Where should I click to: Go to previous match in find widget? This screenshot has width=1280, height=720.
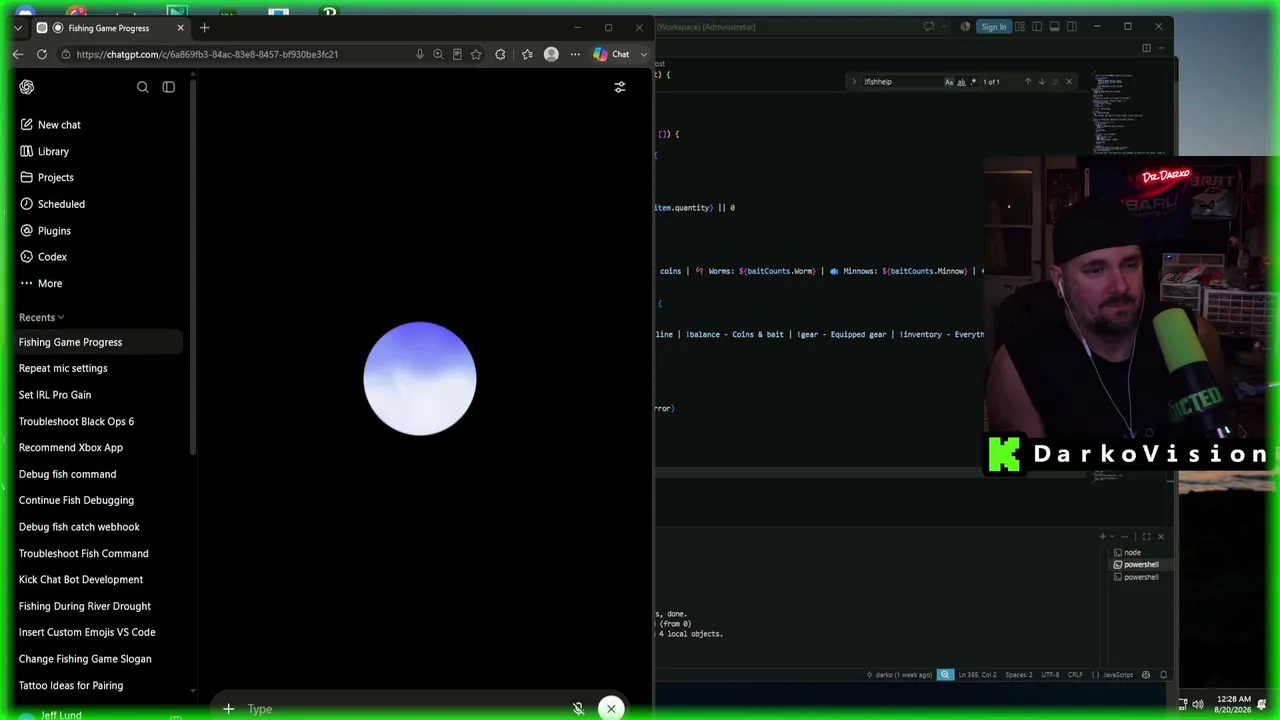[1027, 82]
